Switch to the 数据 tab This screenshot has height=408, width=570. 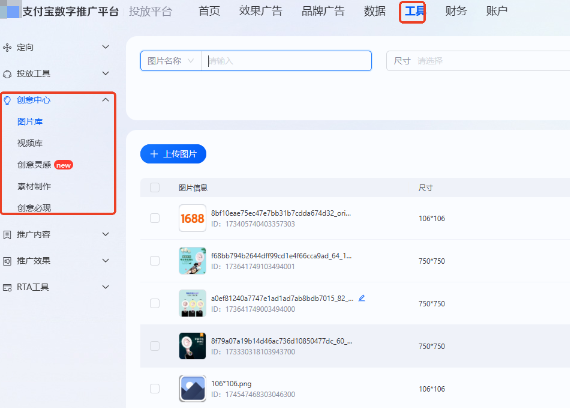pyautogui.click(x=374, y=11)
